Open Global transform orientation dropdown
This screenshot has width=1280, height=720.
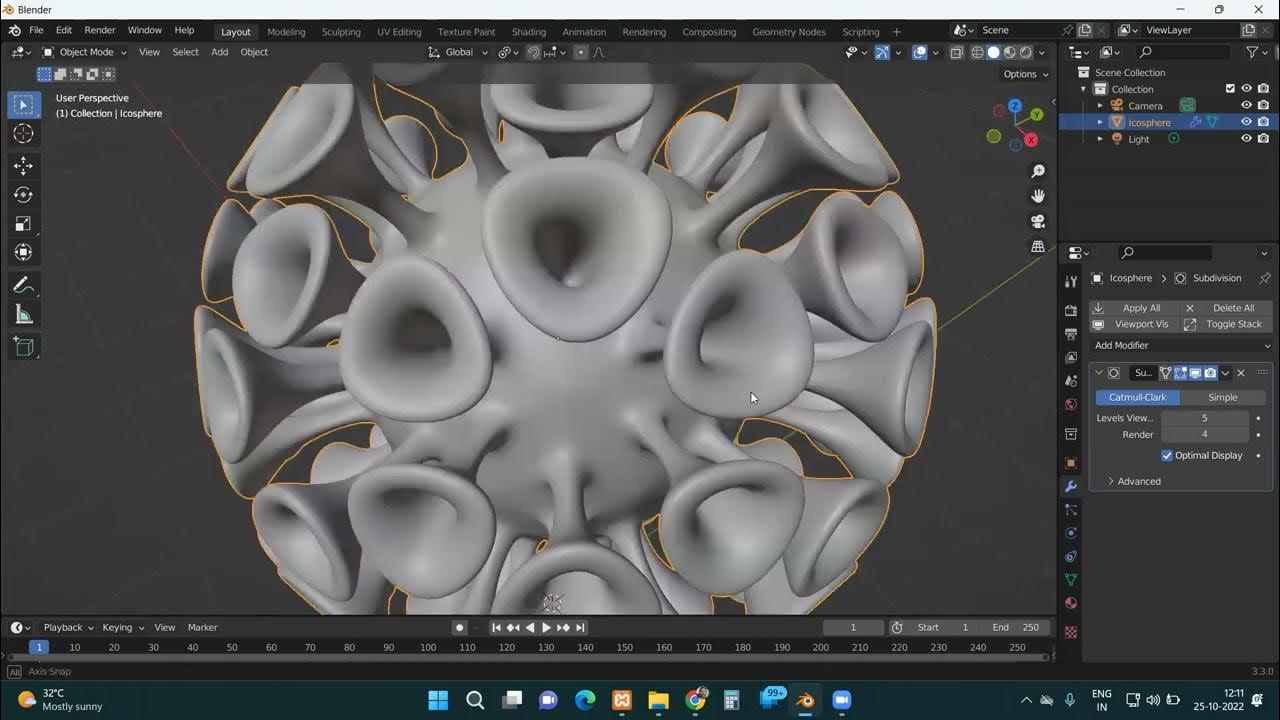(458, 52)
